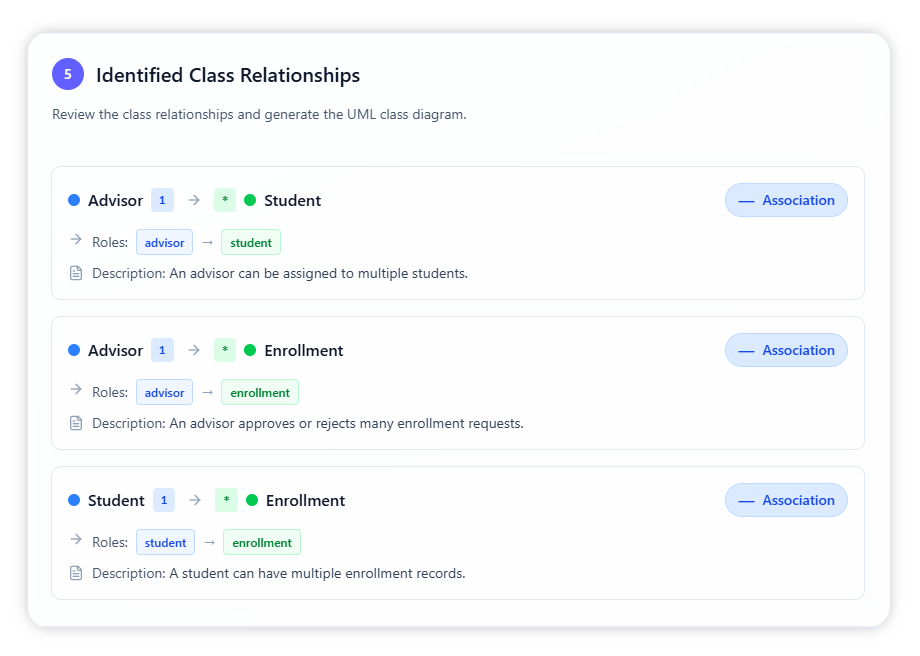
Task: Click the Enrollment class name in third card
Action: coord(305,500)
